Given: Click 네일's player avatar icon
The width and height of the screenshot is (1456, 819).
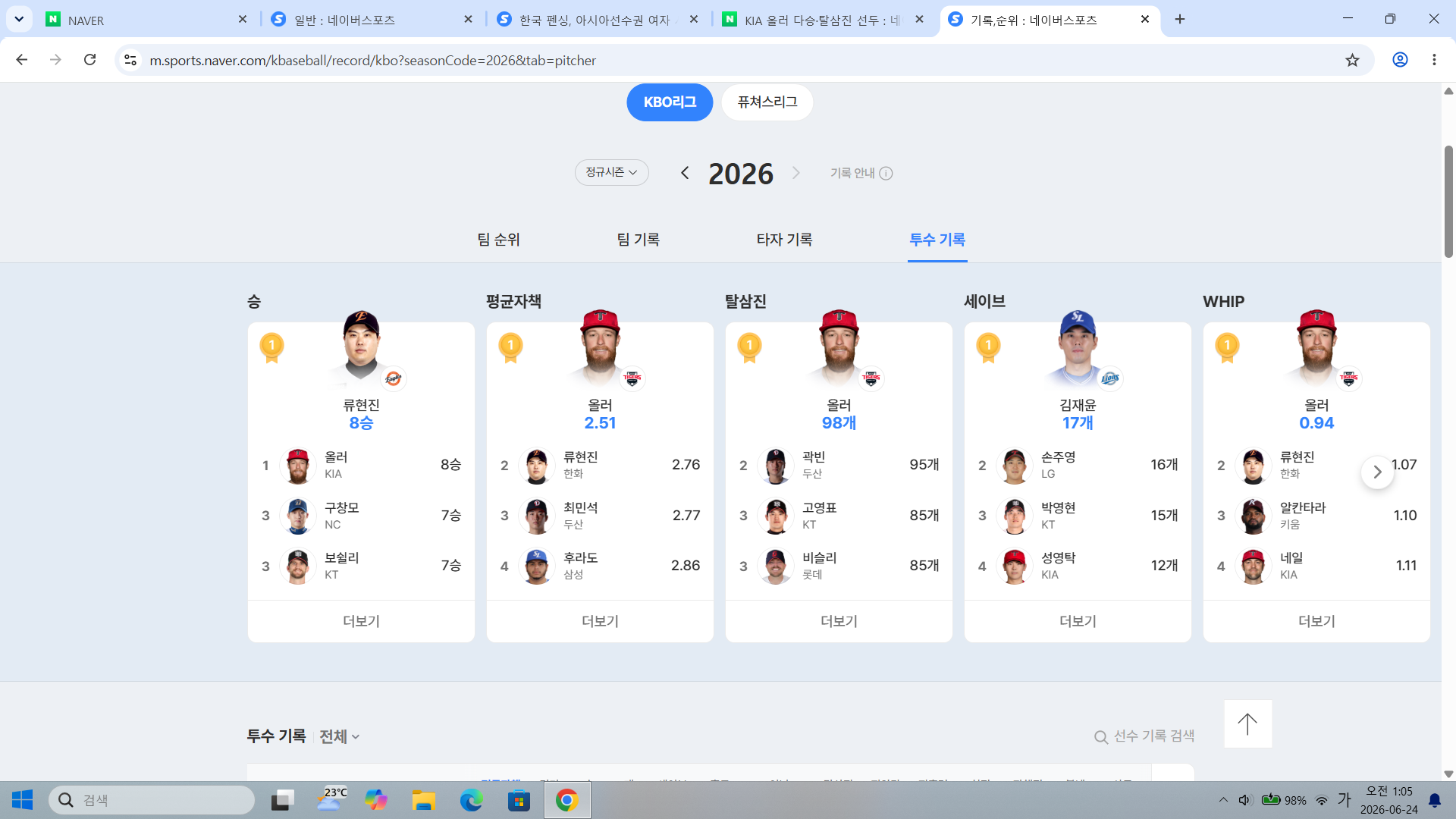Looking at the screenshot, I should coord(1253,566).
